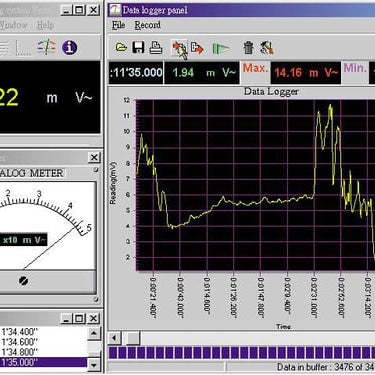Image resolution: width=375 pixels, height=375 pixels.
Task: Click list scrollbar down arrow
Action: click(94, 365)
